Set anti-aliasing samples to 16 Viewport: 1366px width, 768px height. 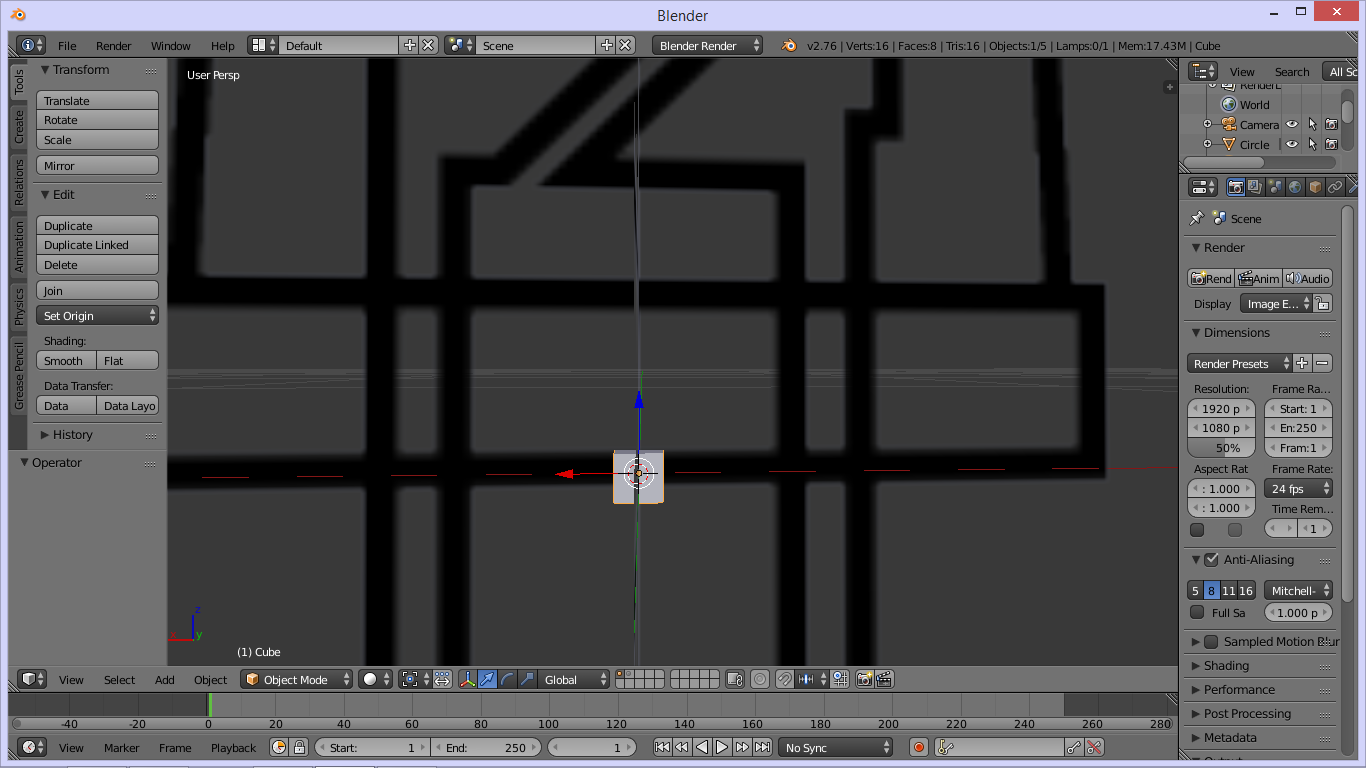pyautogui.click(x=1244, y=590)
